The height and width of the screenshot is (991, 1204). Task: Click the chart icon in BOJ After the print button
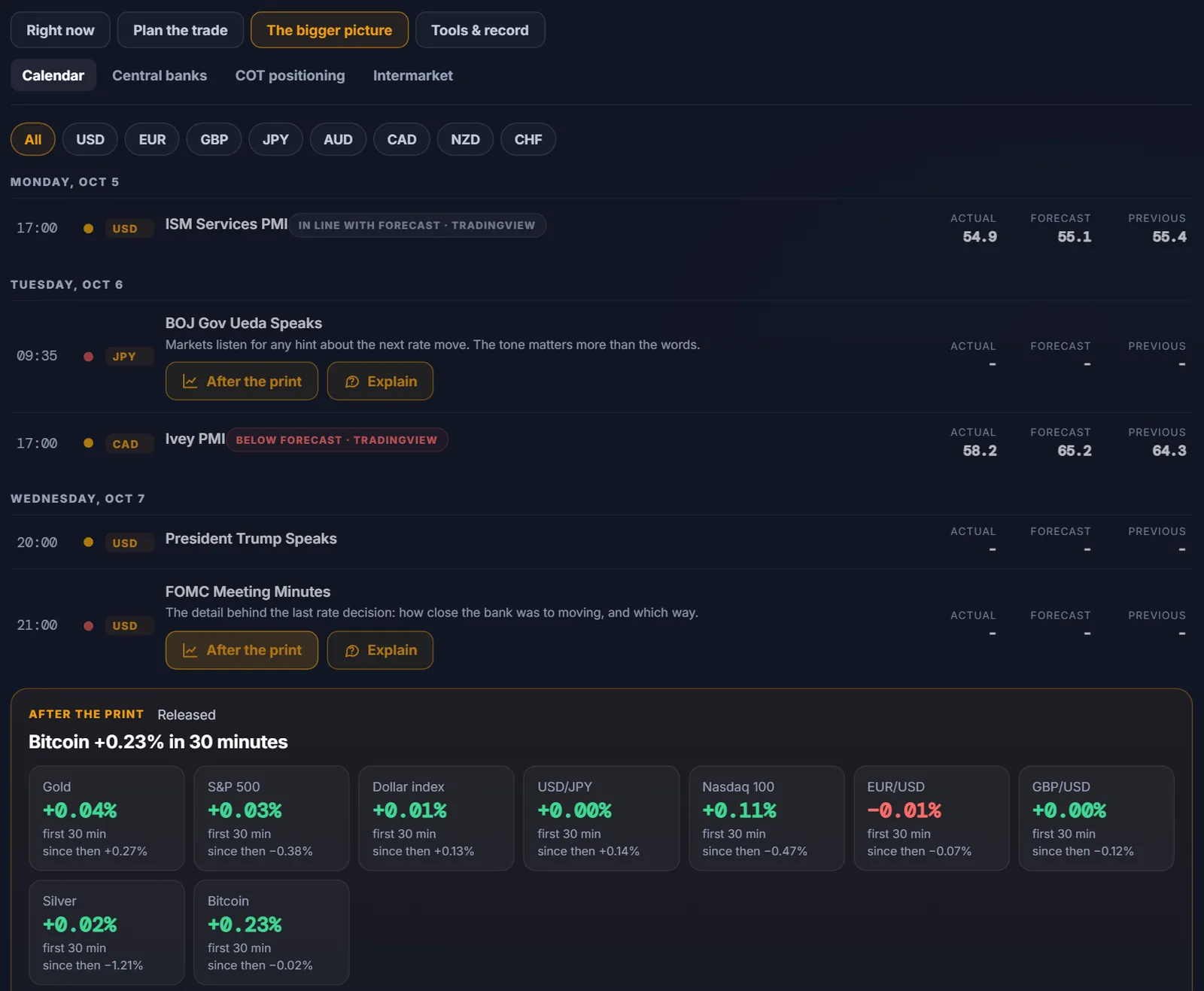(x=190, y=382)
